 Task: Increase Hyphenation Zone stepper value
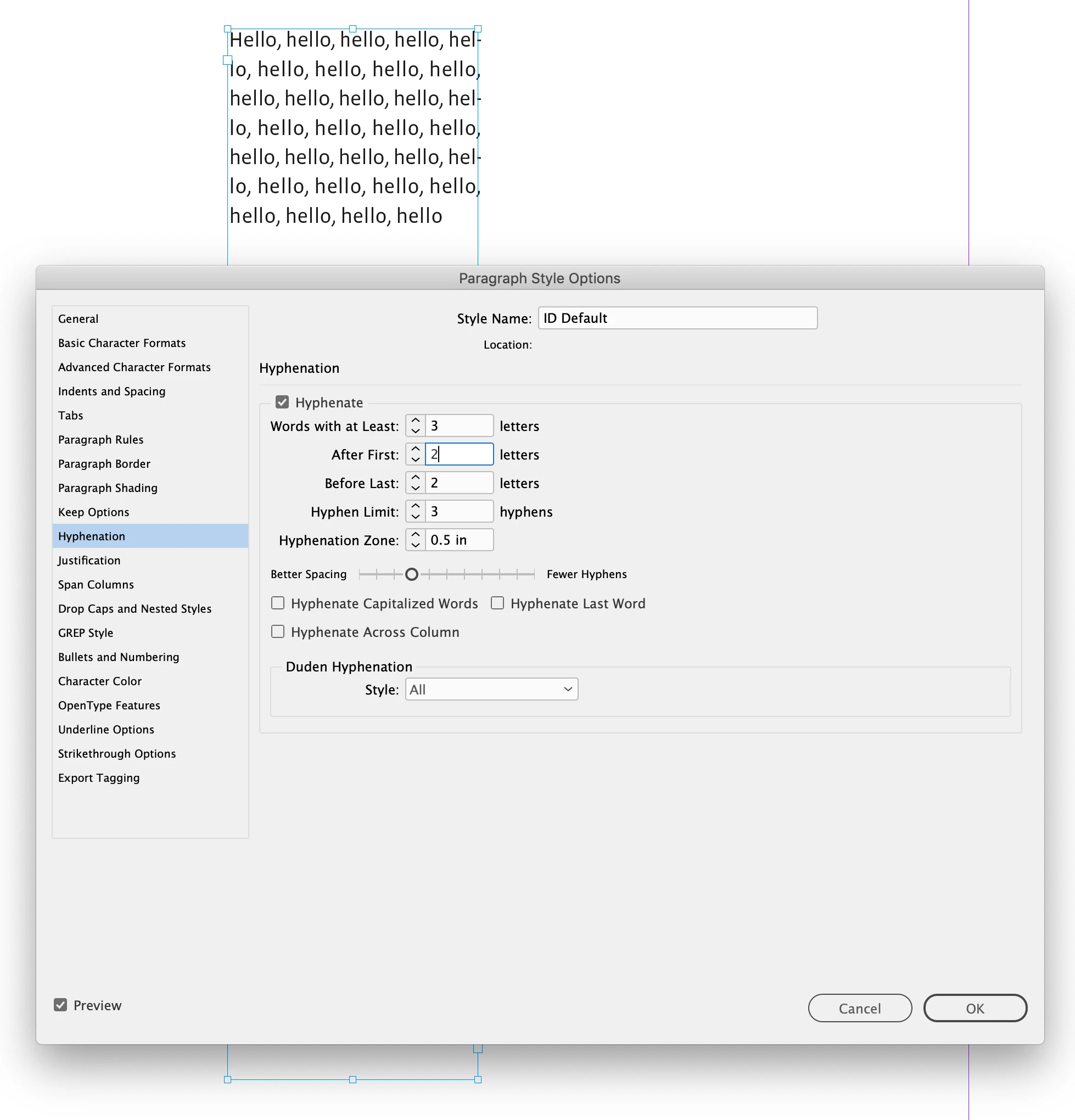point(416,535)
